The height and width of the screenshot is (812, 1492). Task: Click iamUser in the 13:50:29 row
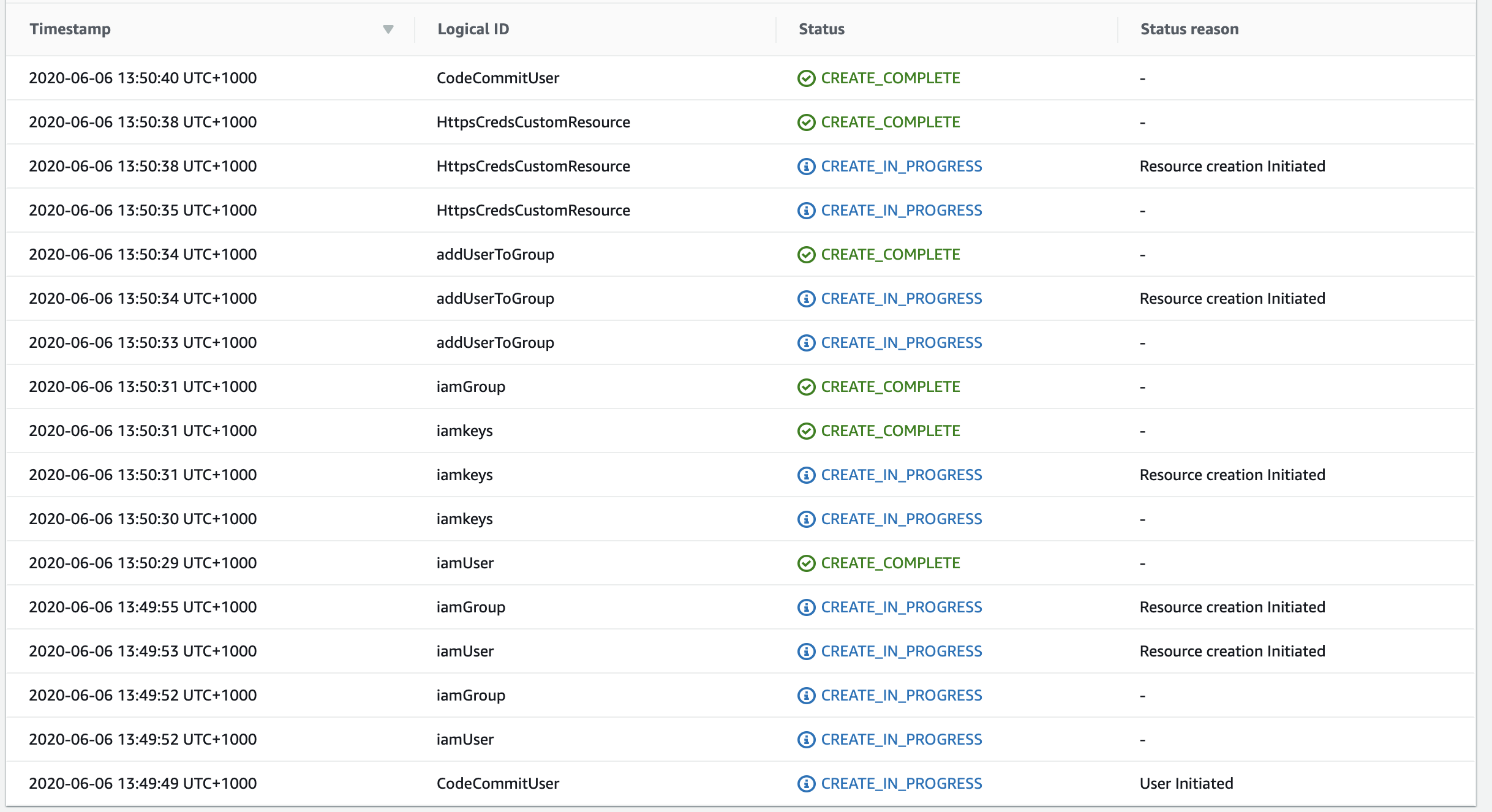(465, 563)
